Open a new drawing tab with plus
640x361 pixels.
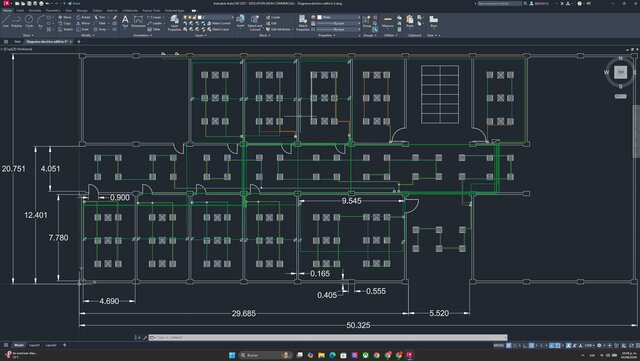click(x=79, y=42)
